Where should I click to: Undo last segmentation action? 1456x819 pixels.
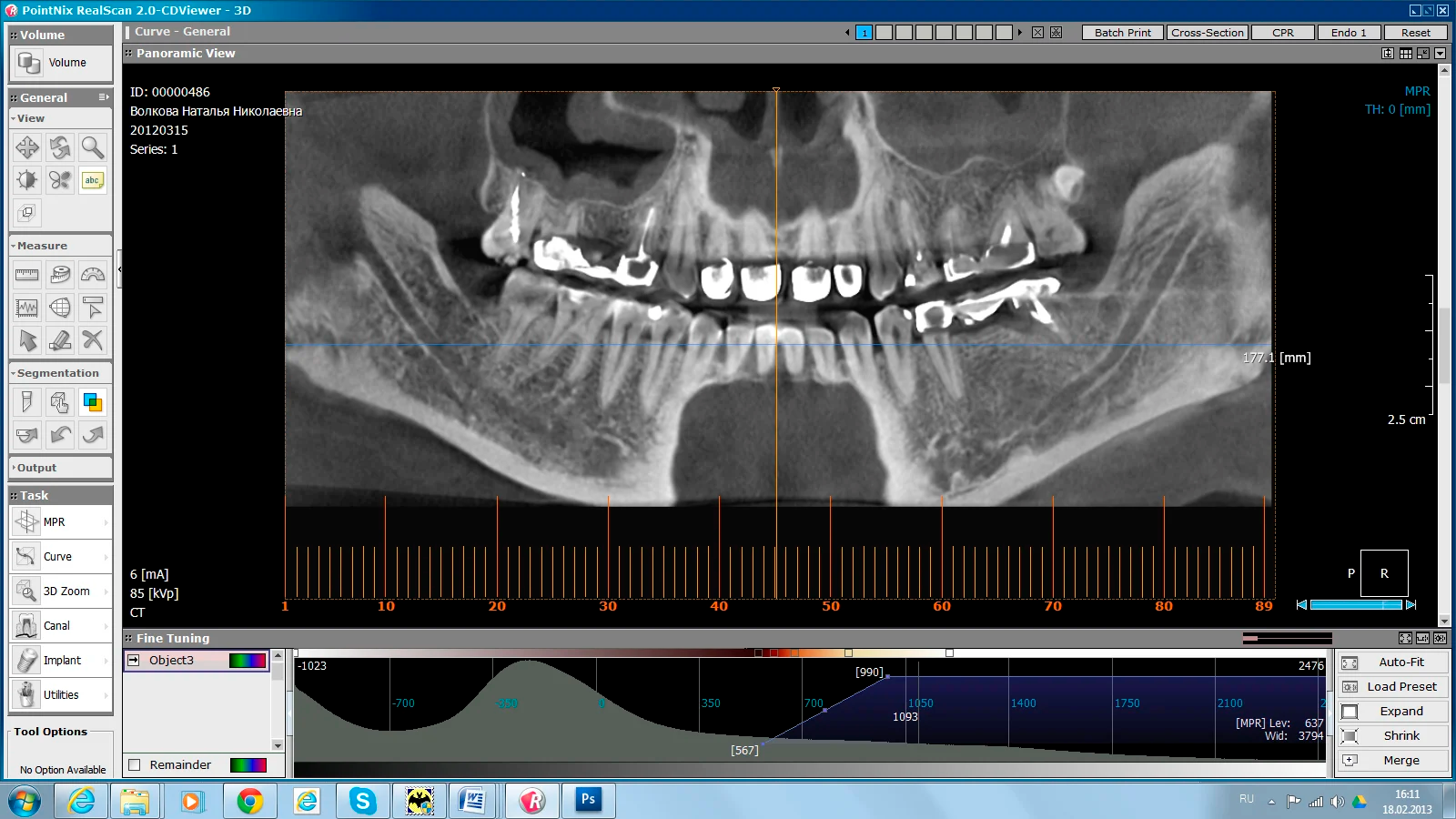[x=60, y=435]
